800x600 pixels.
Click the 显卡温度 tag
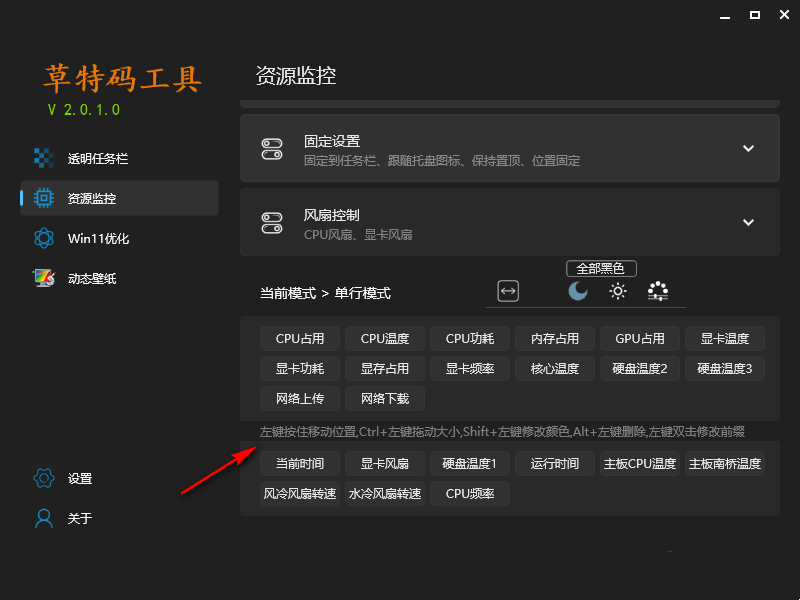(x=725, y=338)
